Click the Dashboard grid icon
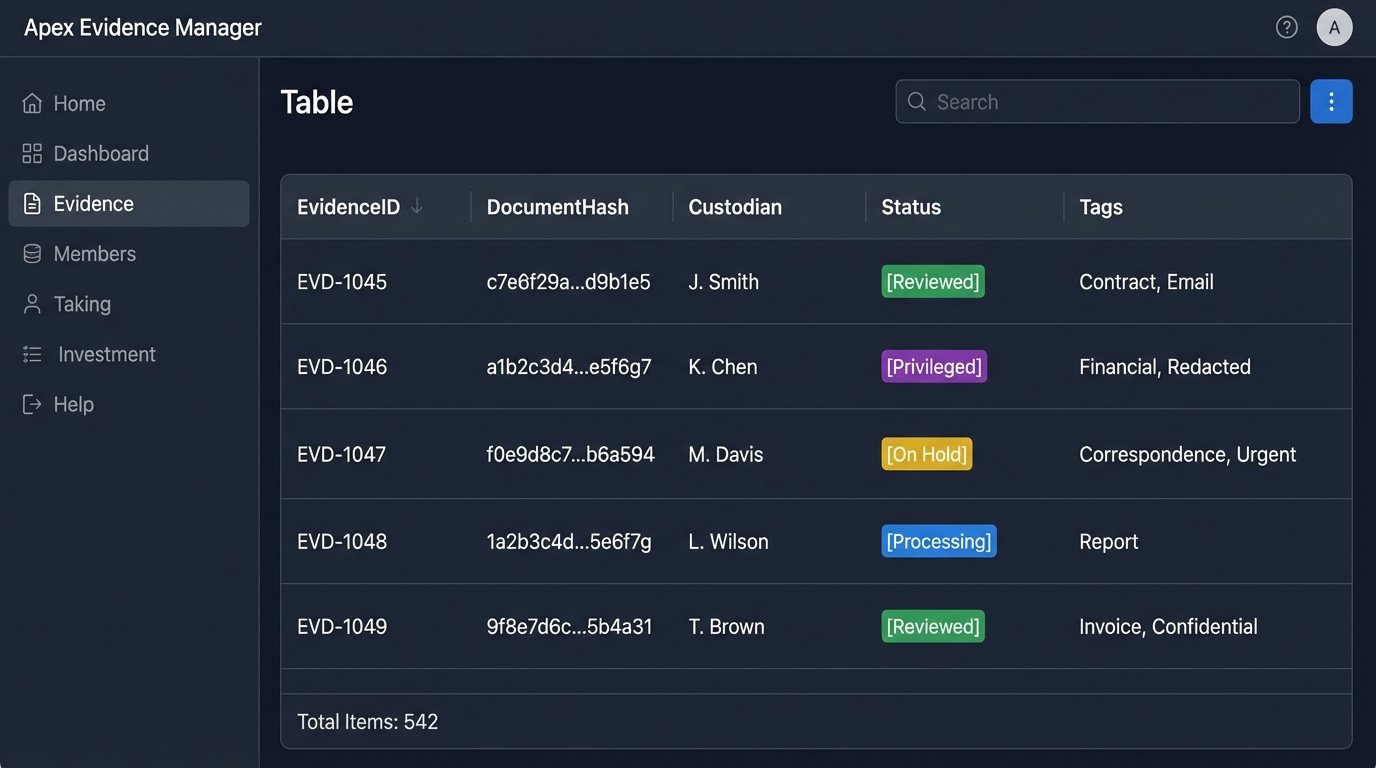 coord(32,154)
